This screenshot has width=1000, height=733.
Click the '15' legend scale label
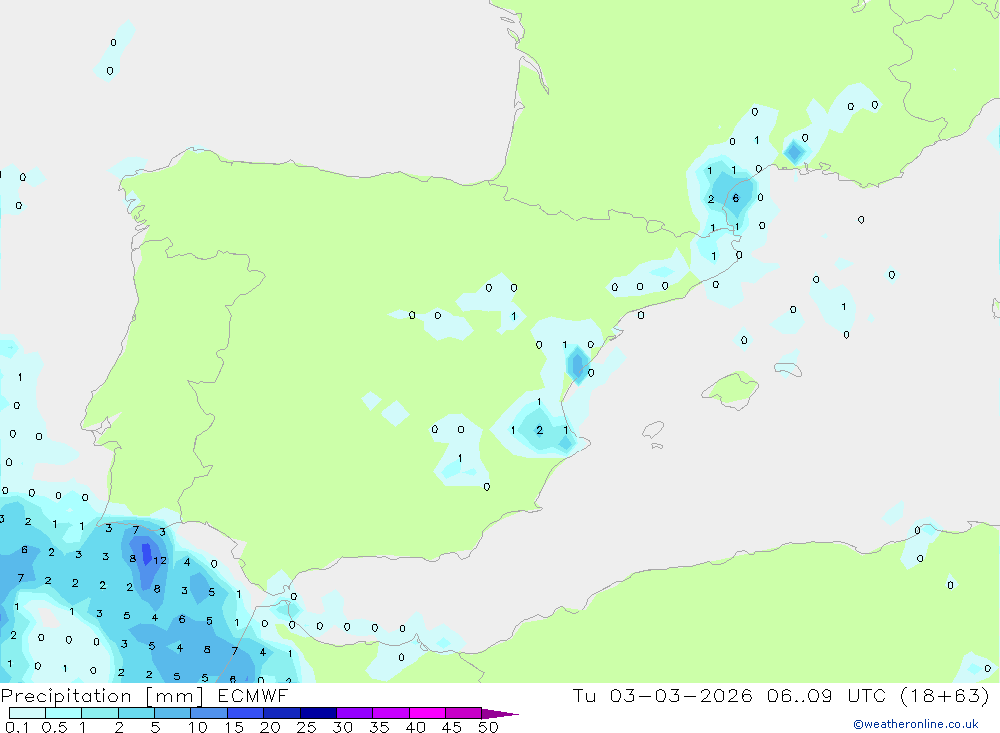pos(234,727)
